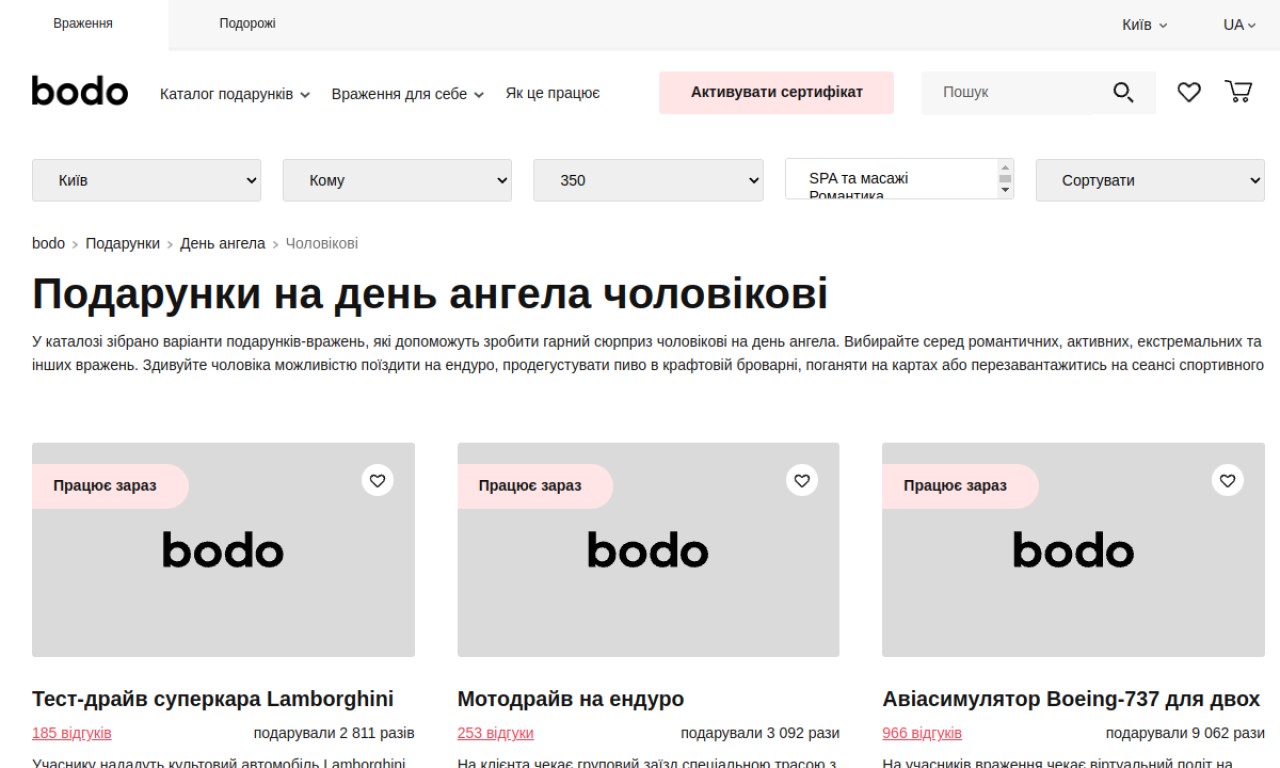Click the Lamborghini card image
The width and height of the screenshot is (1280, 768).
(223, 550)
